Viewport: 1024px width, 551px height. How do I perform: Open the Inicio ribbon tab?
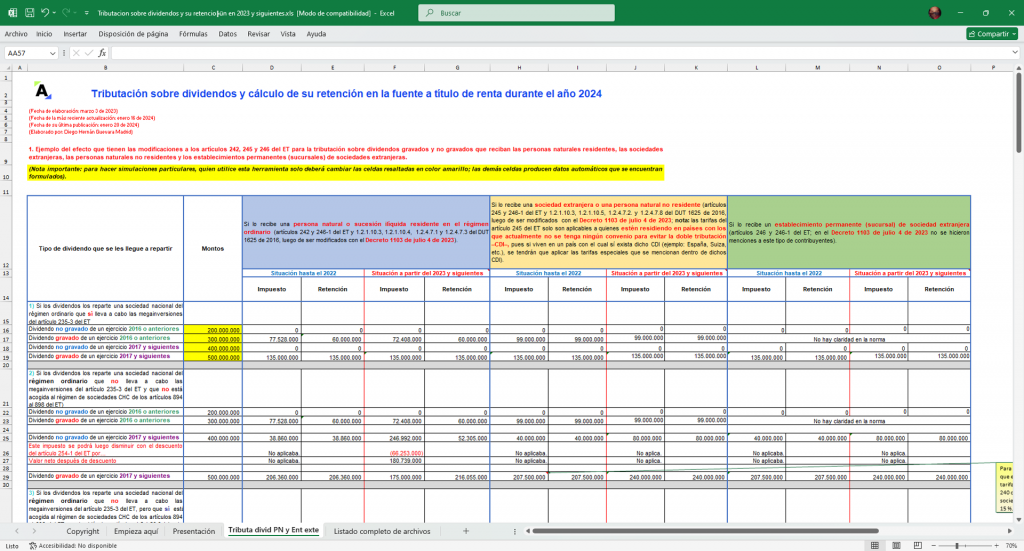(44, 34)
